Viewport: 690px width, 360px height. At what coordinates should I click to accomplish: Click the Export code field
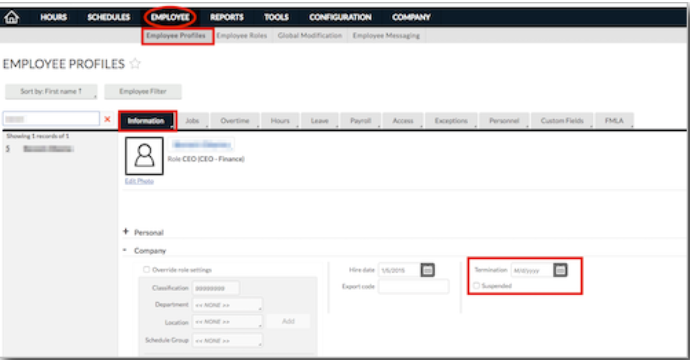414,287
